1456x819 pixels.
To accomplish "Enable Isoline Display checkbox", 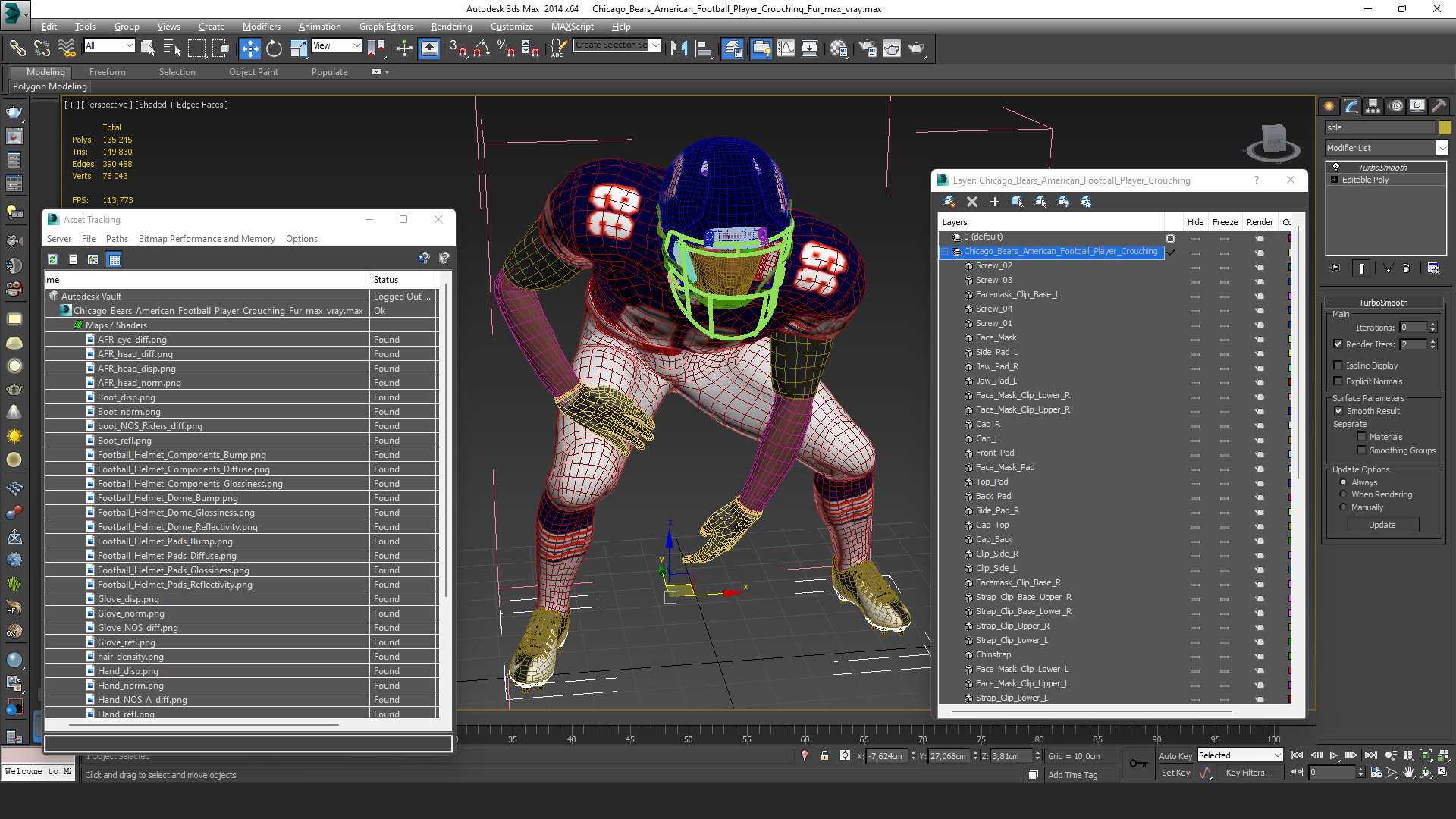I will [x=1338, y=366].
